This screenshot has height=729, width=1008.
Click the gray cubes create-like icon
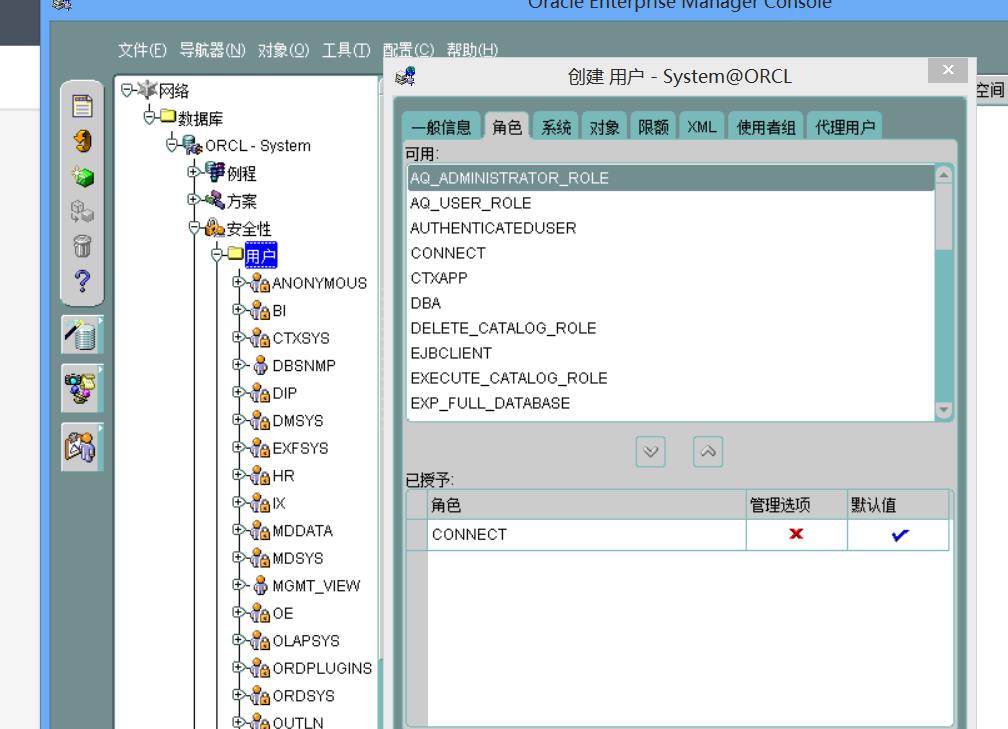[82, 211]
